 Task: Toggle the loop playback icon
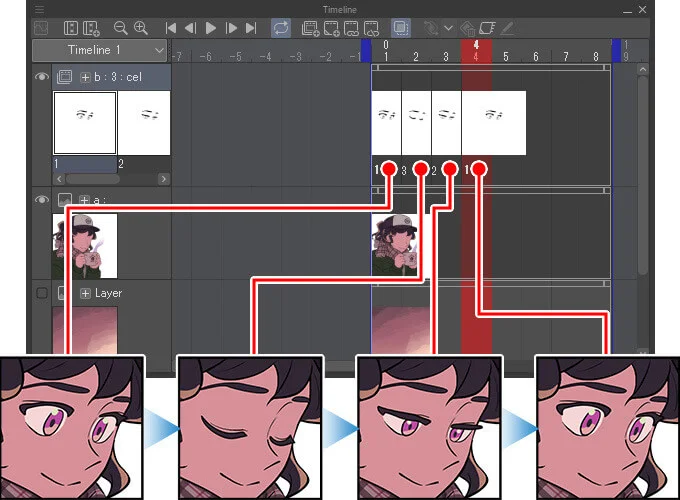tap(281, 29)
